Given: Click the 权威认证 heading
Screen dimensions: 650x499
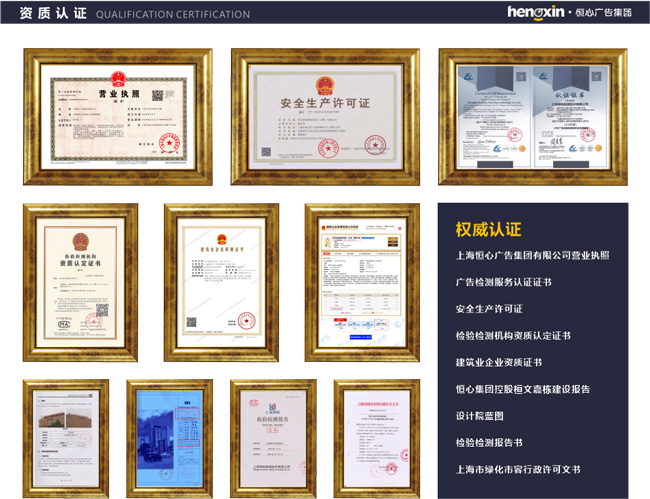Looking at the screenshot, I should pos(488,229).
